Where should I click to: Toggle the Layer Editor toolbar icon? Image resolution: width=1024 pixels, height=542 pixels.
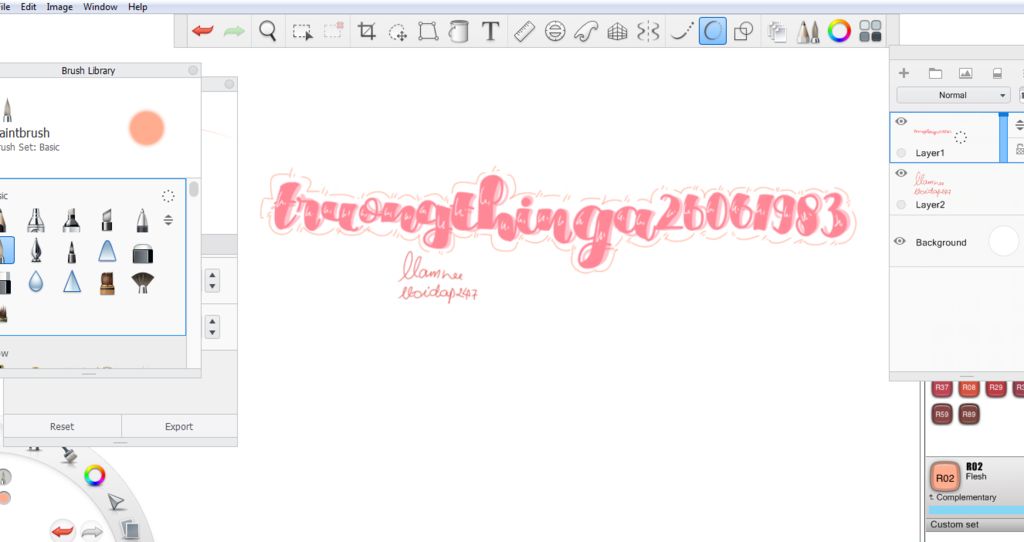pyautogui.click(x=776, y=31)
